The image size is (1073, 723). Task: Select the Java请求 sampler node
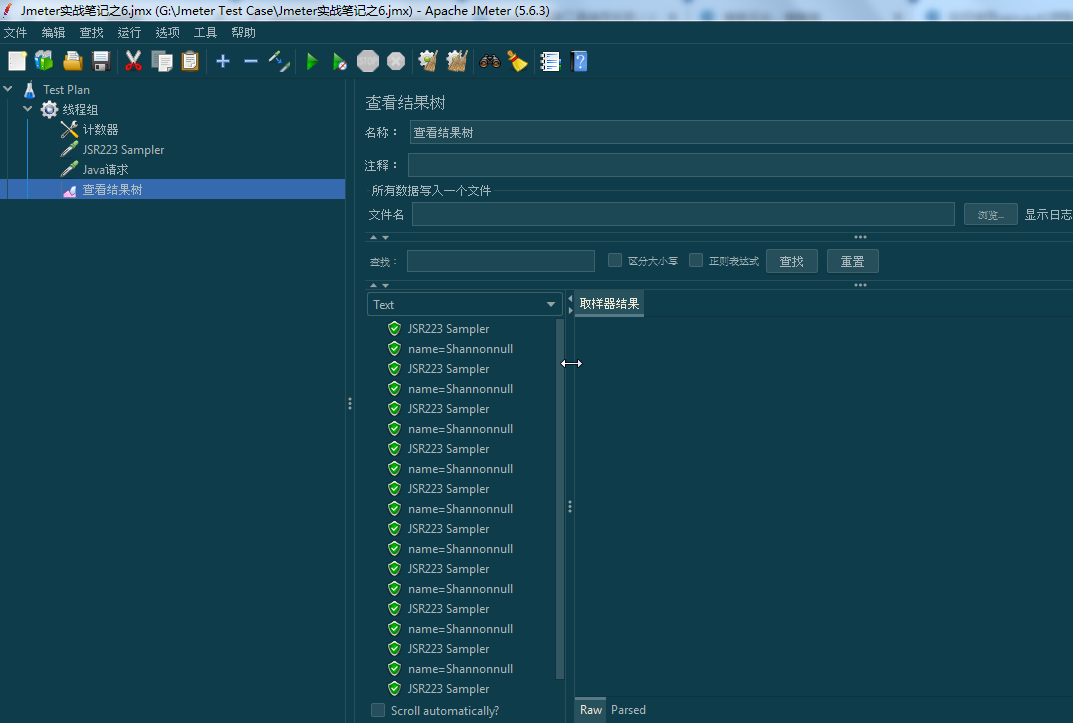[x=105, y=170]
